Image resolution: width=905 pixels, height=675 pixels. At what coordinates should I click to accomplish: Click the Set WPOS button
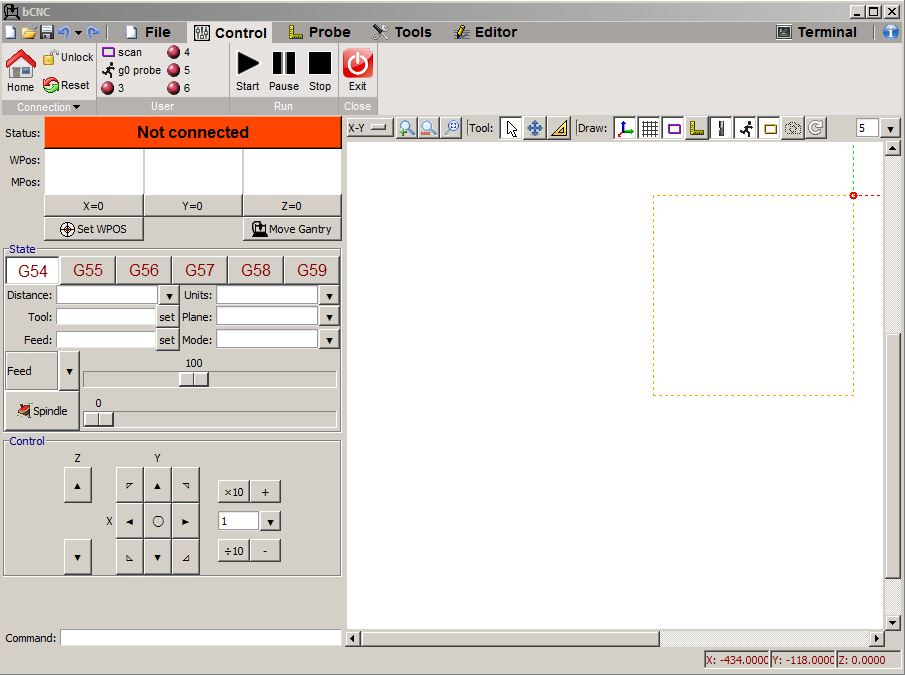(x=93, y=229)
